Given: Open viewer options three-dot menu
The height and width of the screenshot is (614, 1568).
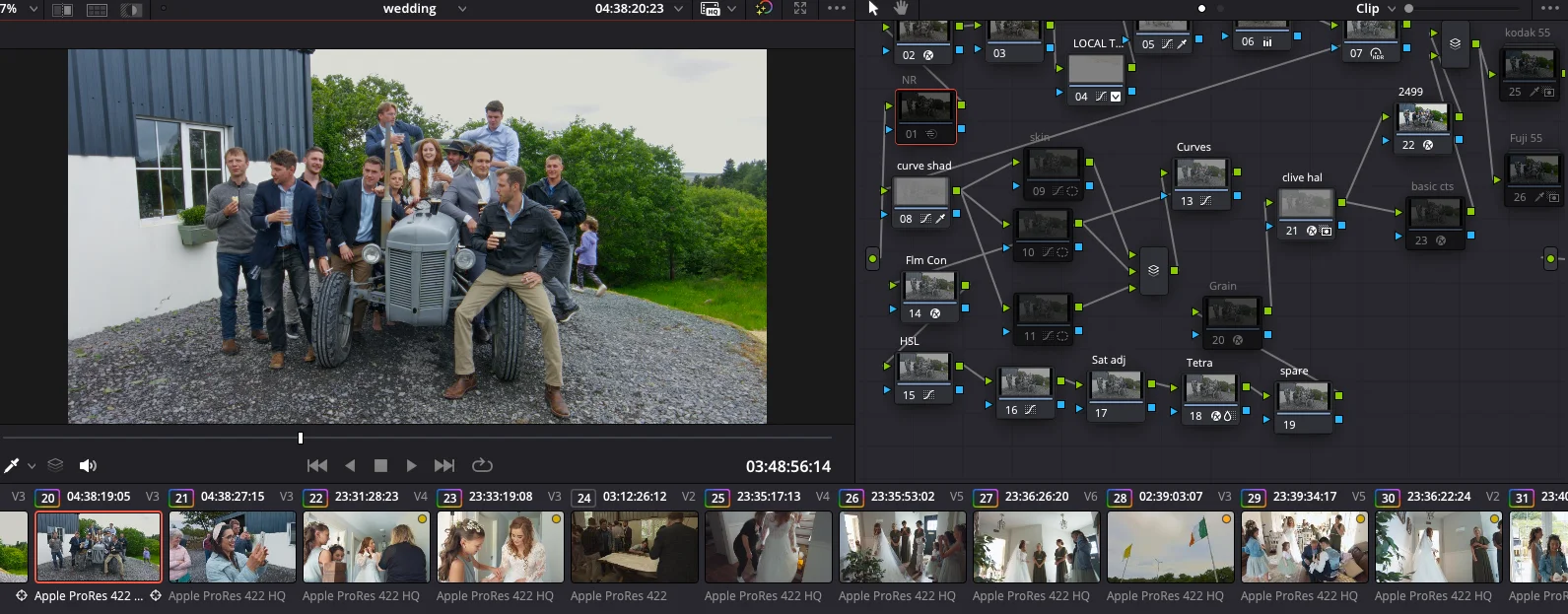Looking at the screenshot, I should click(x=837, y=8).
